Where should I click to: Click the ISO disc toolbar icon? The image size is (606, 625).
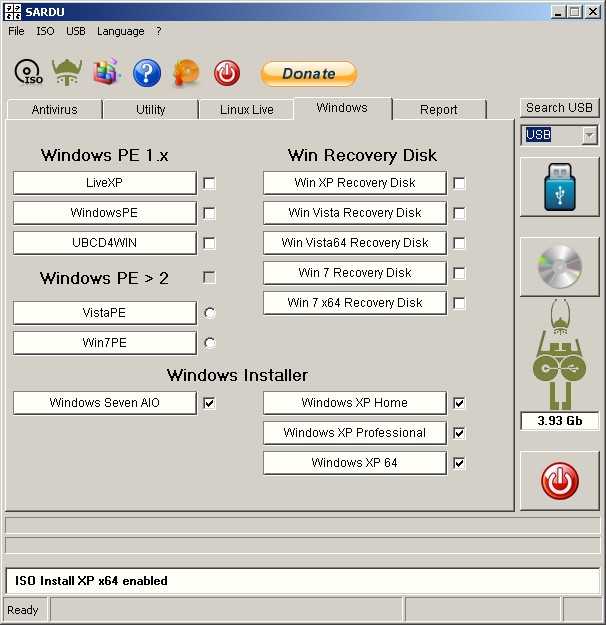coord(28,72)
